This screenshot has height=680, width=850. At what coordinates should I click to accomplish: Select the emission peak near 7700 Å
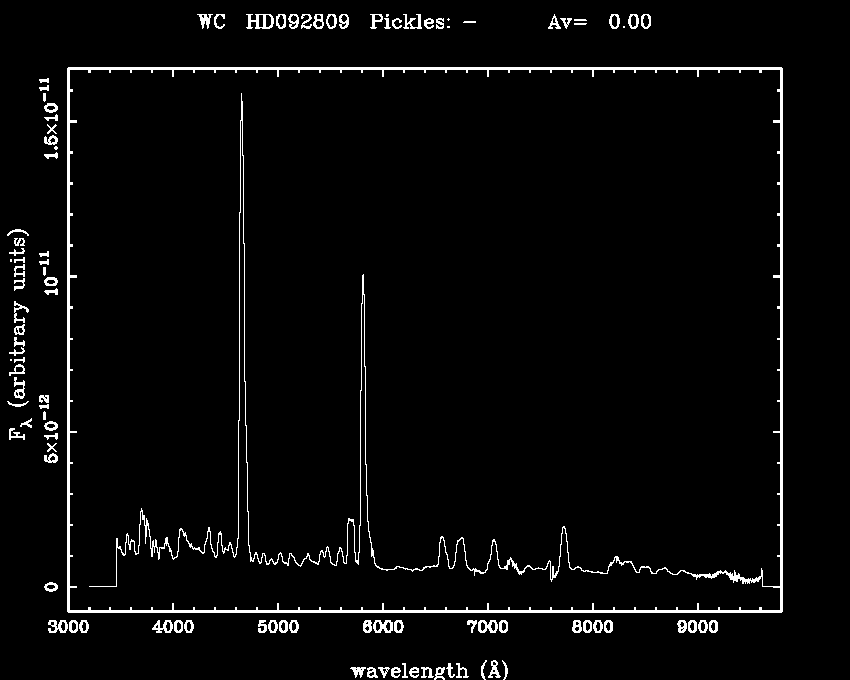(564, 529)
